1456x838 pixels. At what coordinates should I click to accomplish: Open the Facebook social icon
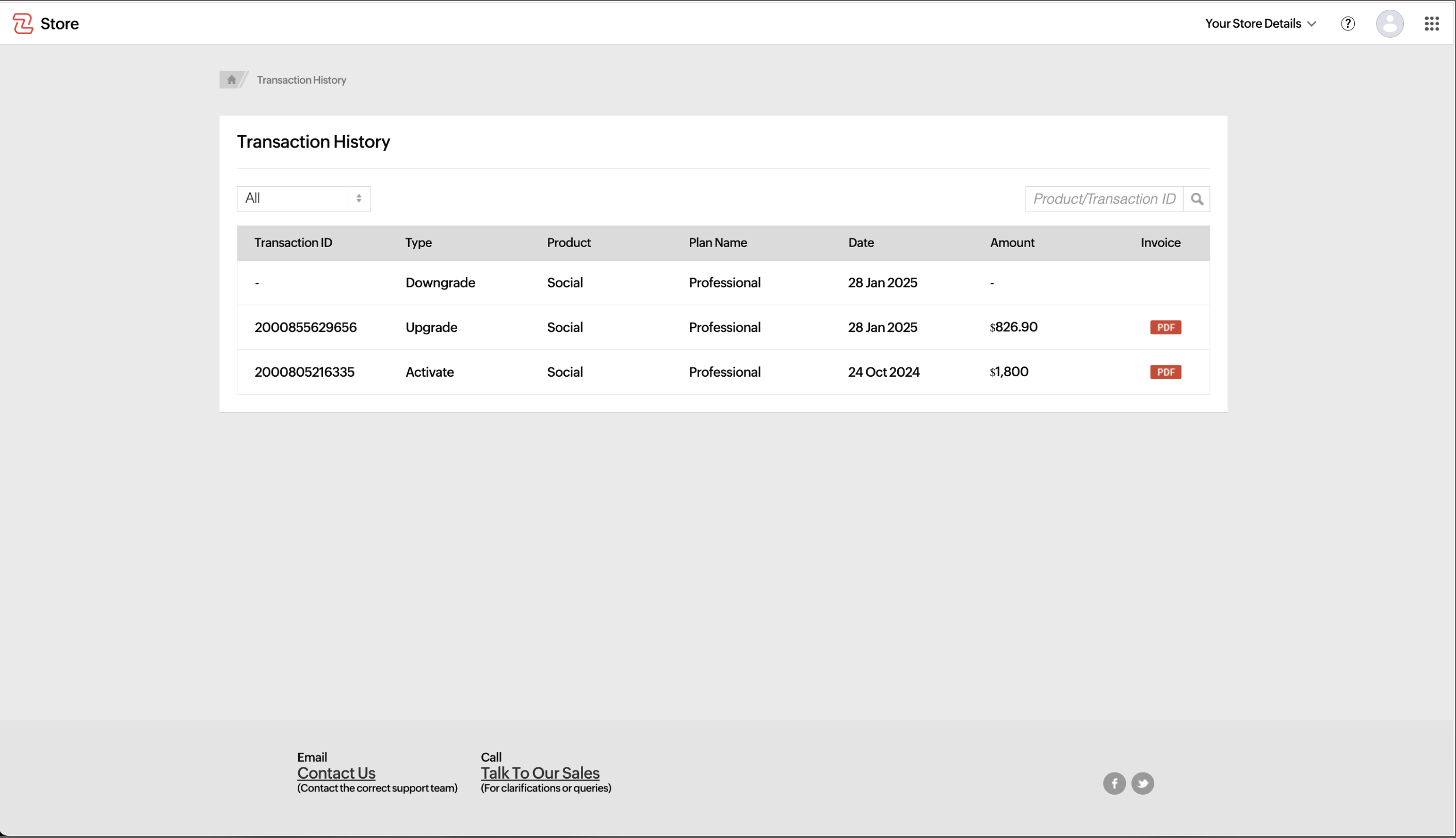click(1114, 783)
